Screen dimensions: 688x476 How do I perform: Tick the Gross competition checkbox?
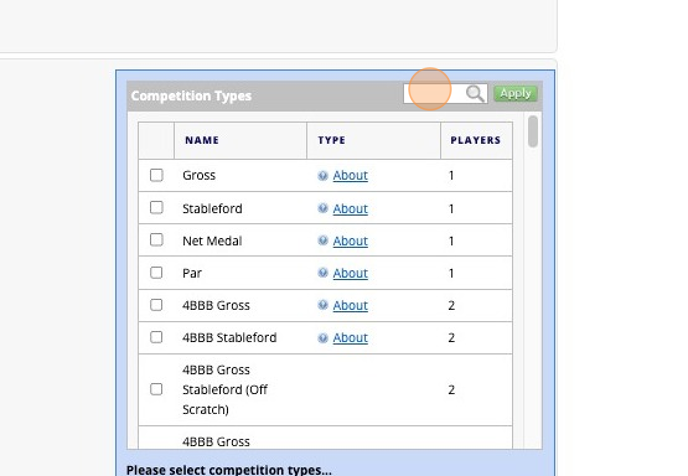click(156, 175)
